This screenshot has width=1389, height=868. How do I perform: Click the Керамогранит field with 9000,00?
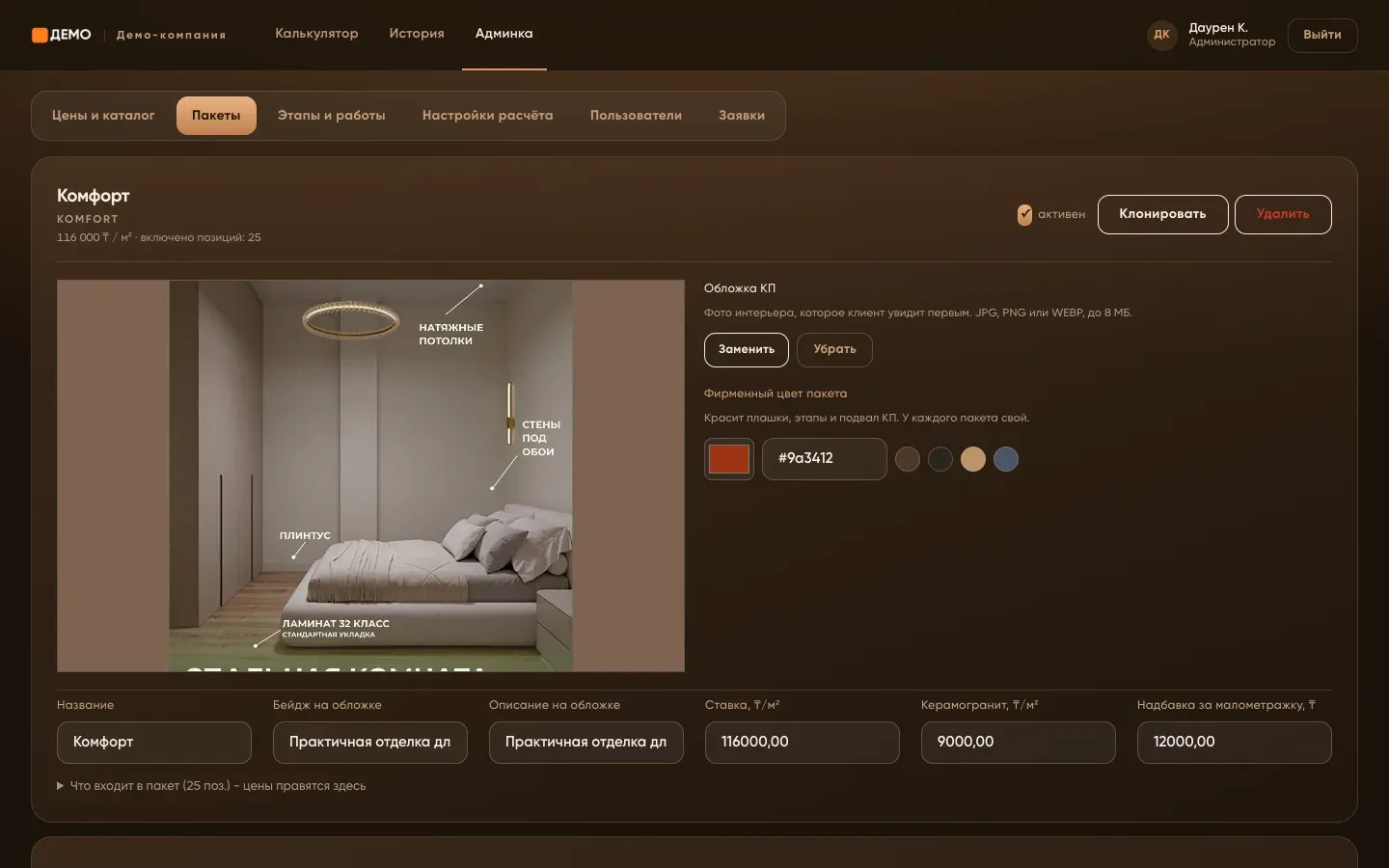(1019, 743)
